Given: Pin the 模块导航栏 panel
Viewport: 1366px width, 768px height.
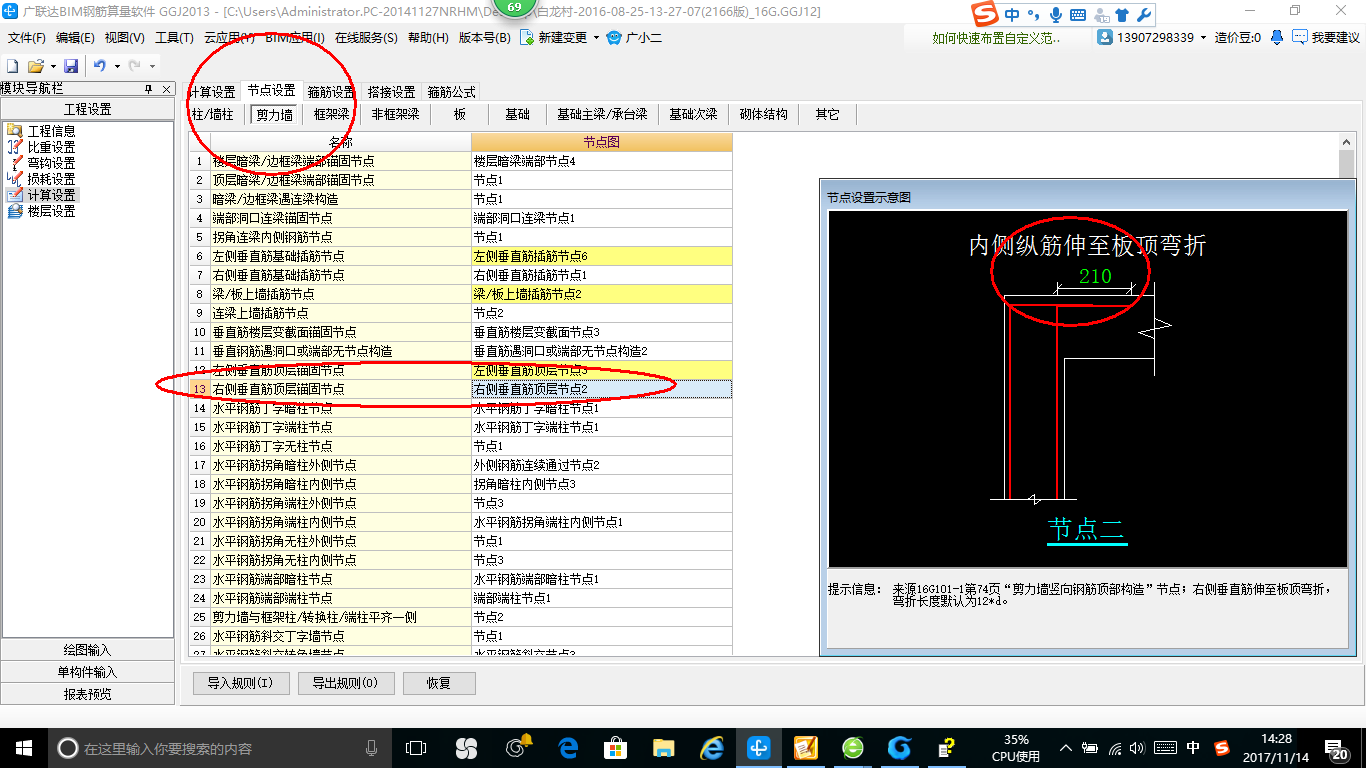Looking at the screenshot, I should point(148,88).
